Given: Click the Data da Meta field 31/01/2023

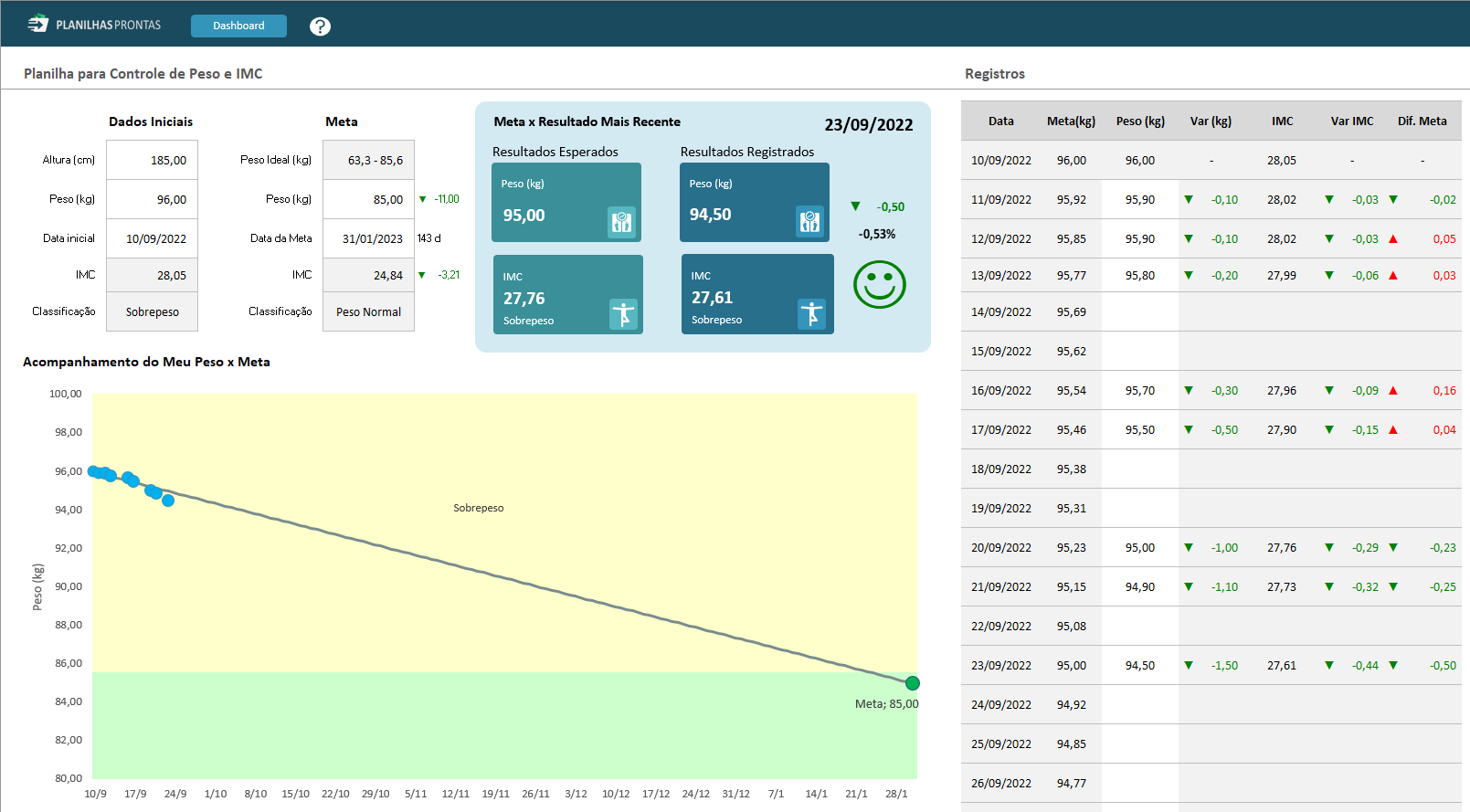Looking at the screenshot, I should coord(369,238).
